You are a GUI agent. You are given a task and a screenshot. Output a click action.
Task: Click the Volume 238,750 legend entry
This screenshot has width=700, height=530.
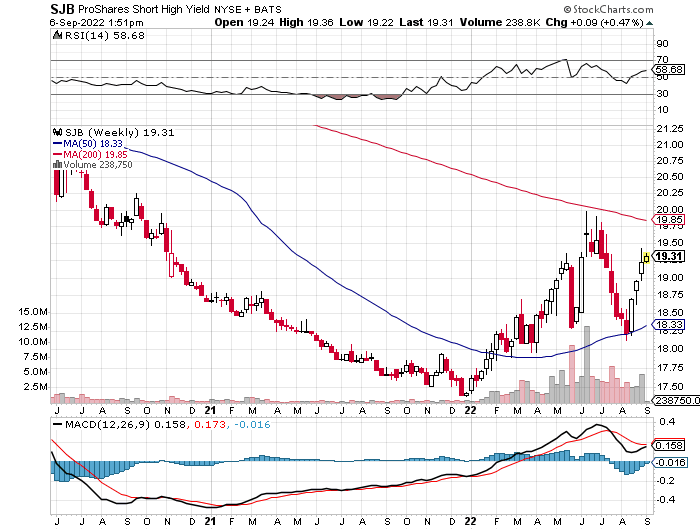pyautogui.click(x=98, y=164)
